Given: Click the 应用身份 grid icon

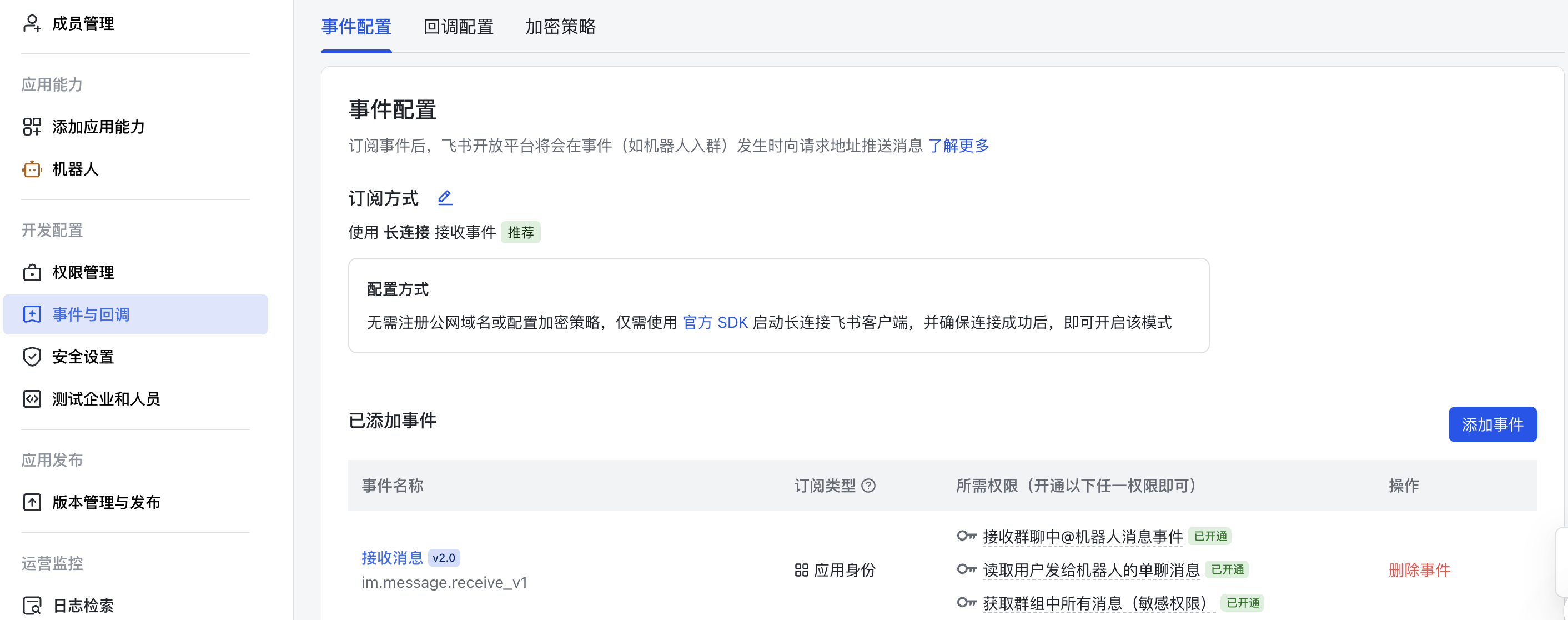Looking at the screenshot, I should pos(802,570).
